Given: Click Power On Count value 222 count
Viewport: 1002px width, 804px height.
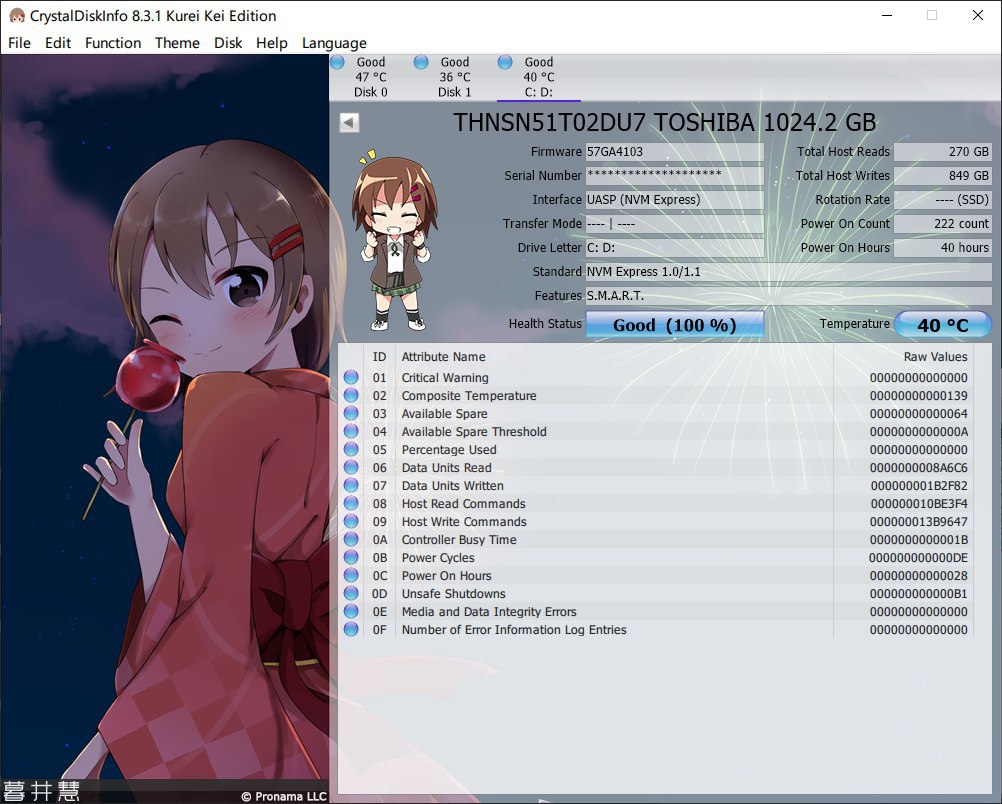Looking at the screenshot, I should (943, 224).
